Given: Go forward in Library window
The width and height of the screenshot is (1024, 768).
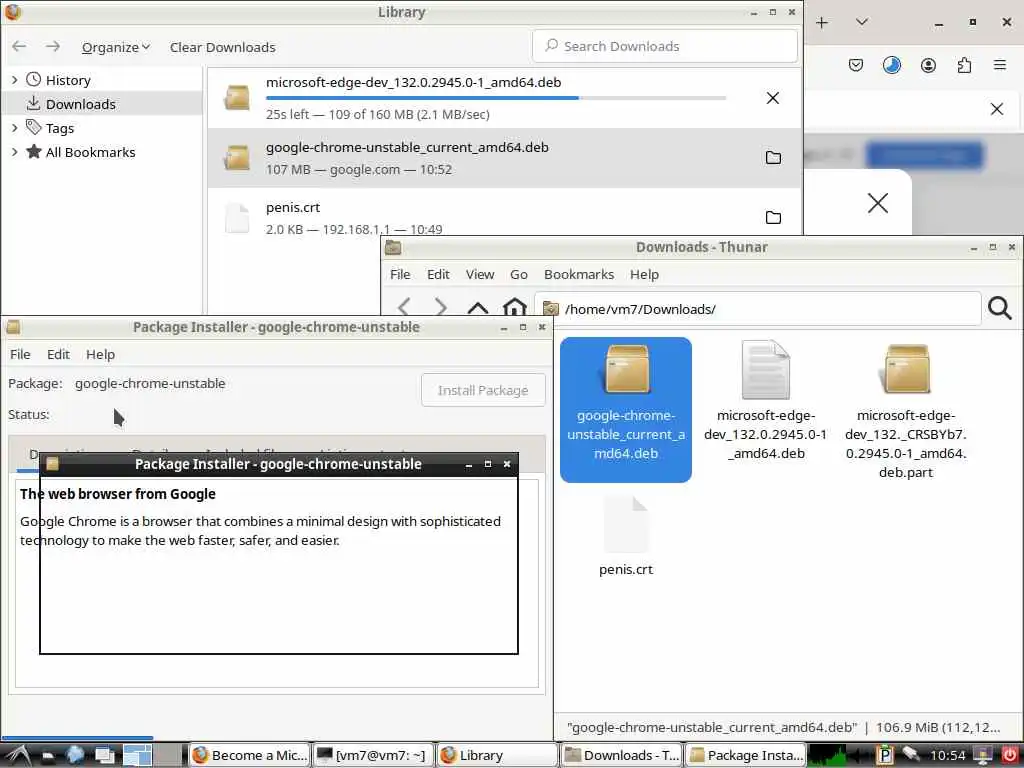Looking at the screenshot, I should pos(53,46).
